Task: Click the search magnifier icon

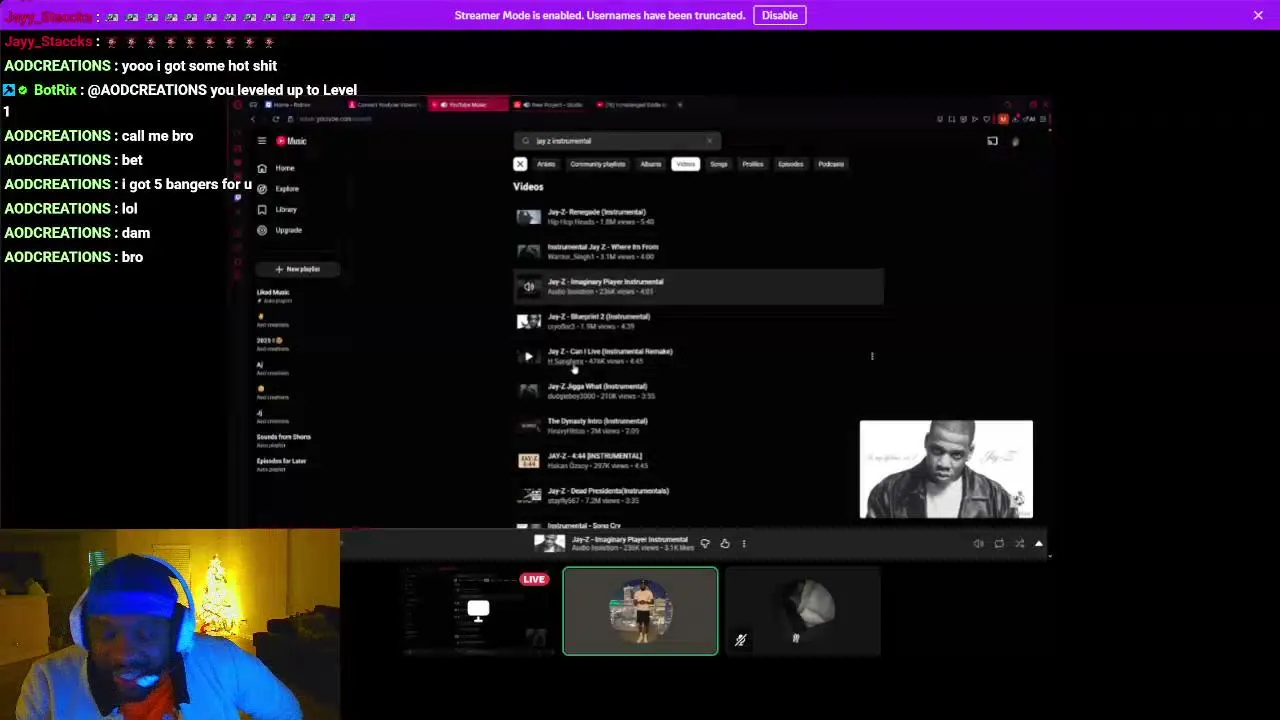Action: pyautogui.click(x=526, y=141)
